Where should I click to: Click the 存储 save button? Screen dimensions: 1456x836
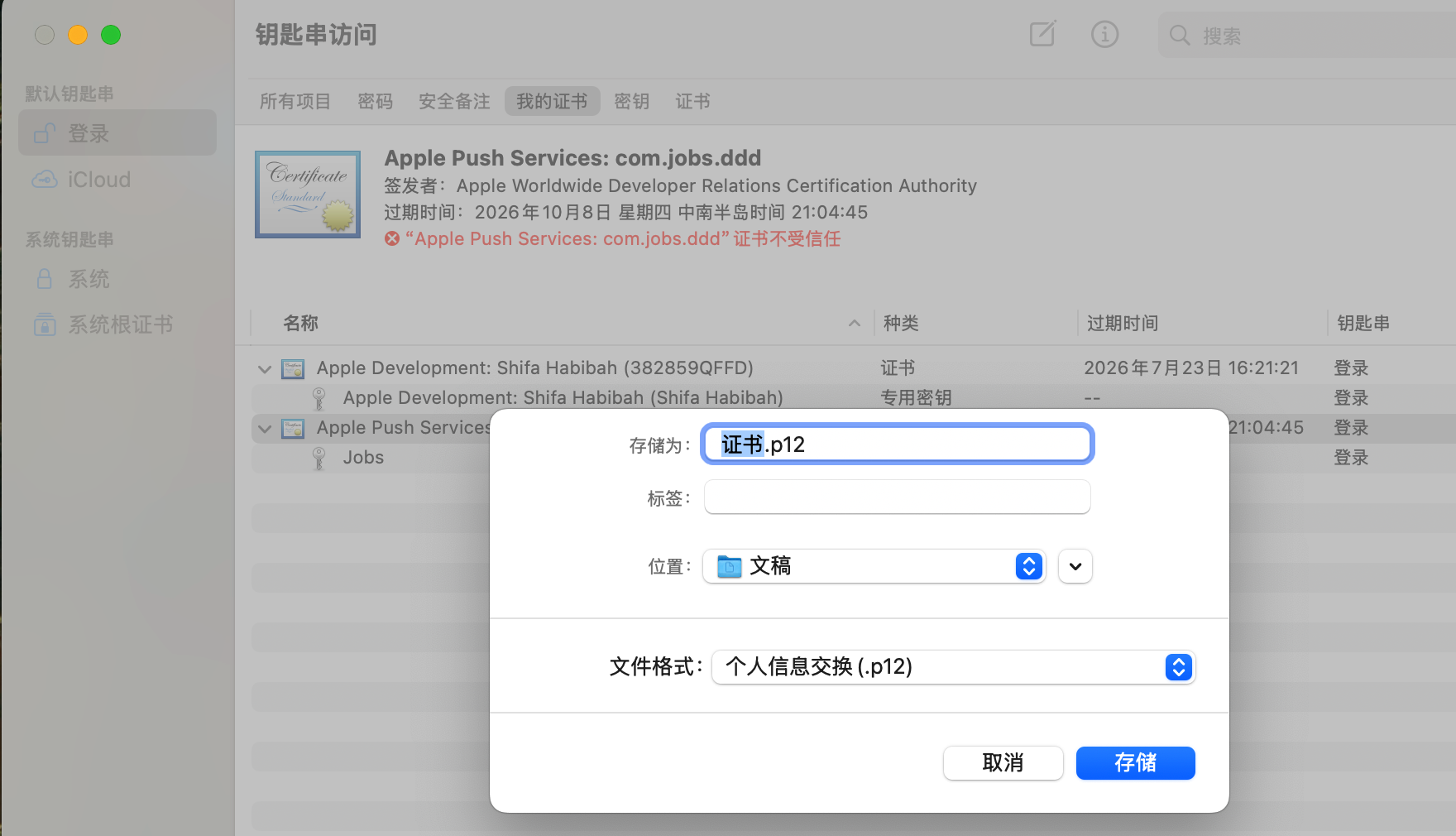click(1135, 762)
